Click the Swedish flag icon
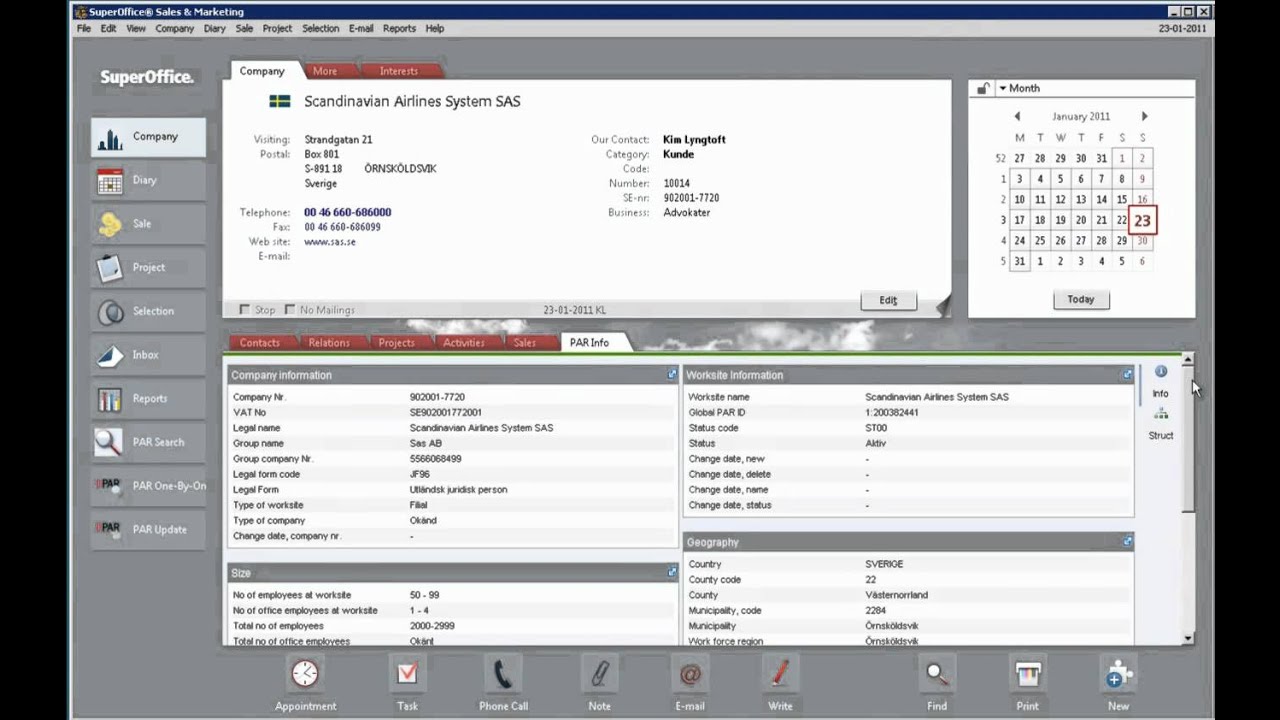The height and width of the screenshot is (720, 1280). point(280,101)
